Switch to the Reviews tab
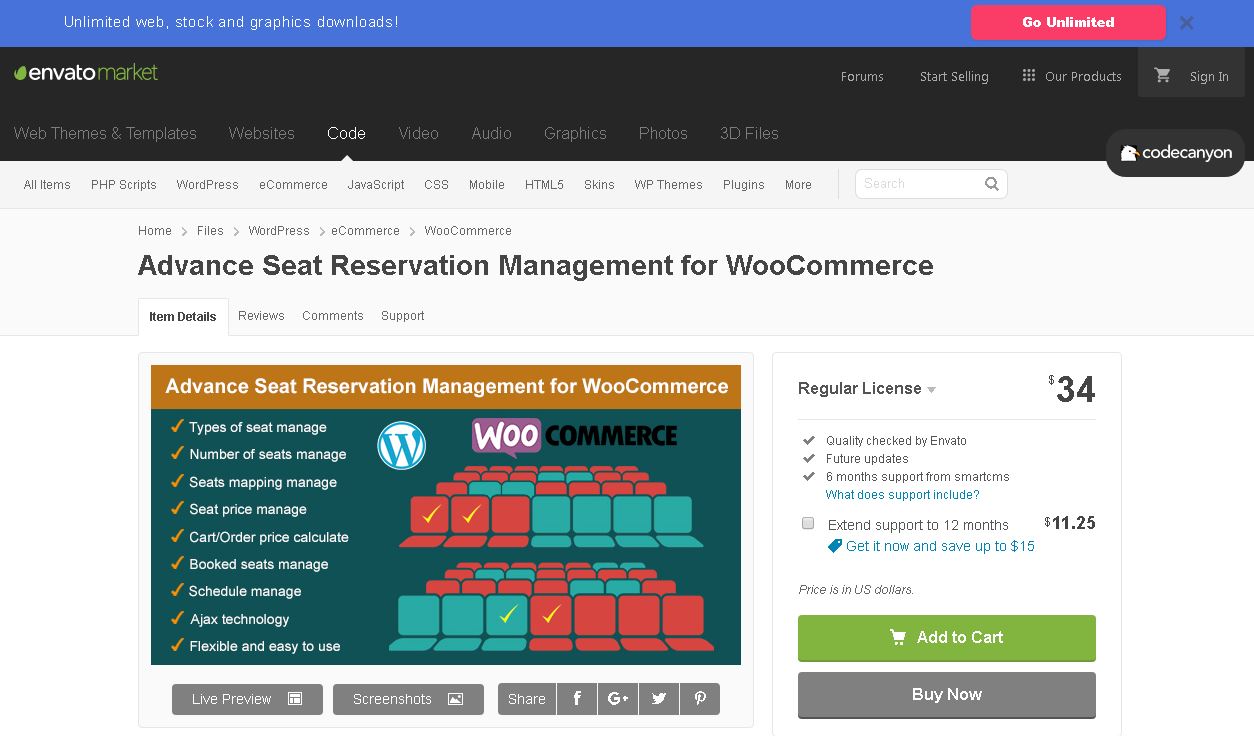The image size is (1254, 736). click(261, 316)
